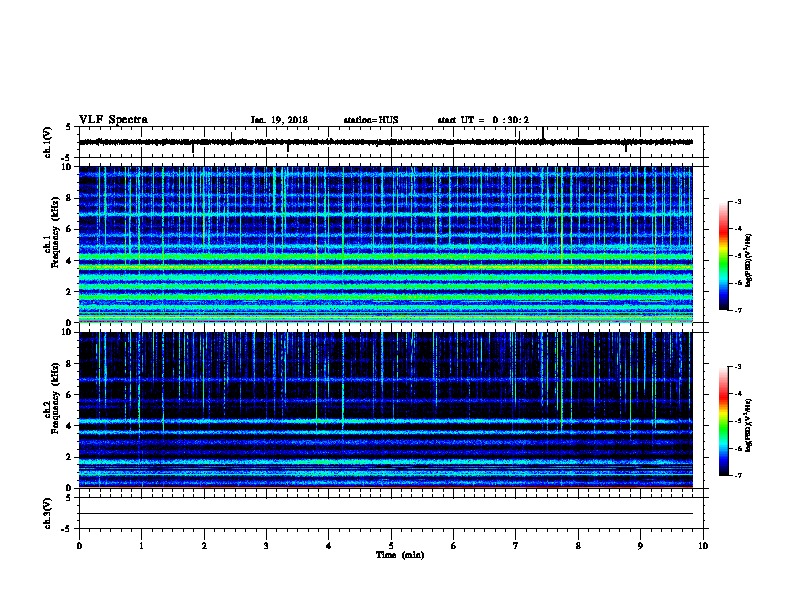
Task: Click the "Time (min)" axis title
Action: pos(400,555)
